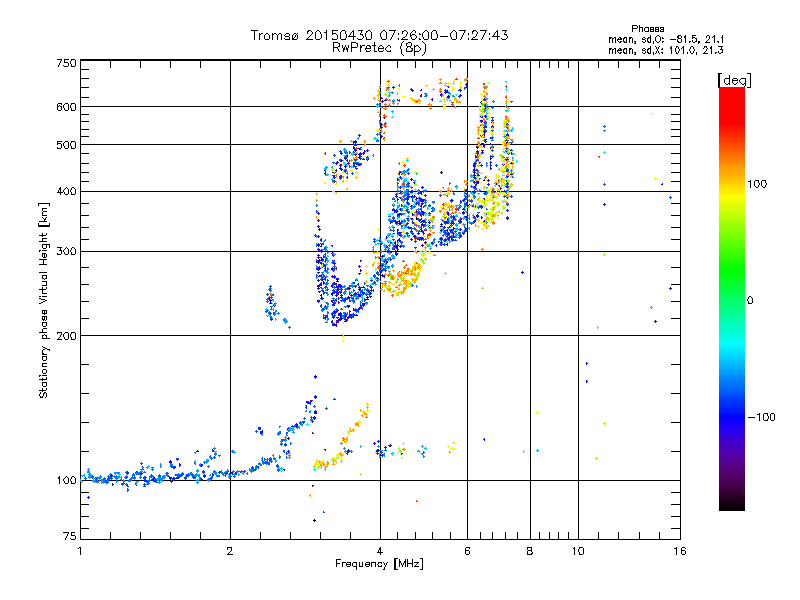
Task: Click the x-axis tick label "6"
Action: tap(467, 551)
